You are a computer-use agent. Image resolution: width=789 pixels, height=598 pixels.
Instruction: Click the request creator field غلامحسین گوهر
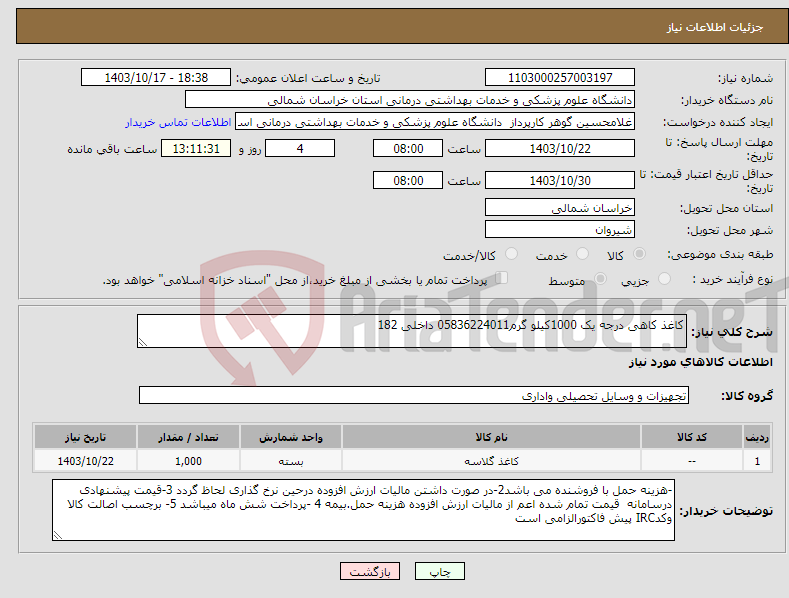point(435,122)
